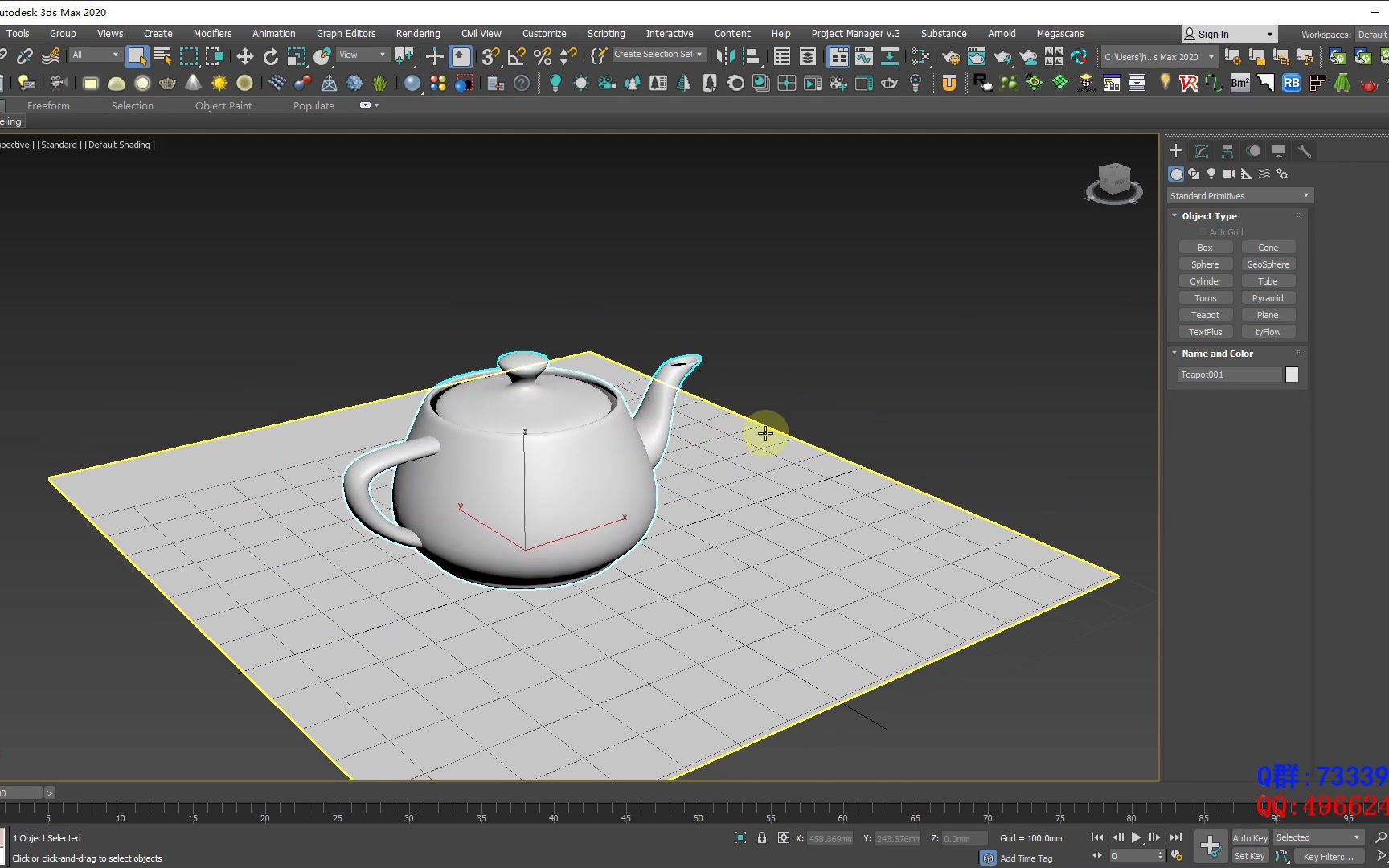Open the Rendering menu
This screenshot has width=1389, height=868.
pyautogui.click(x=417, y=34)
